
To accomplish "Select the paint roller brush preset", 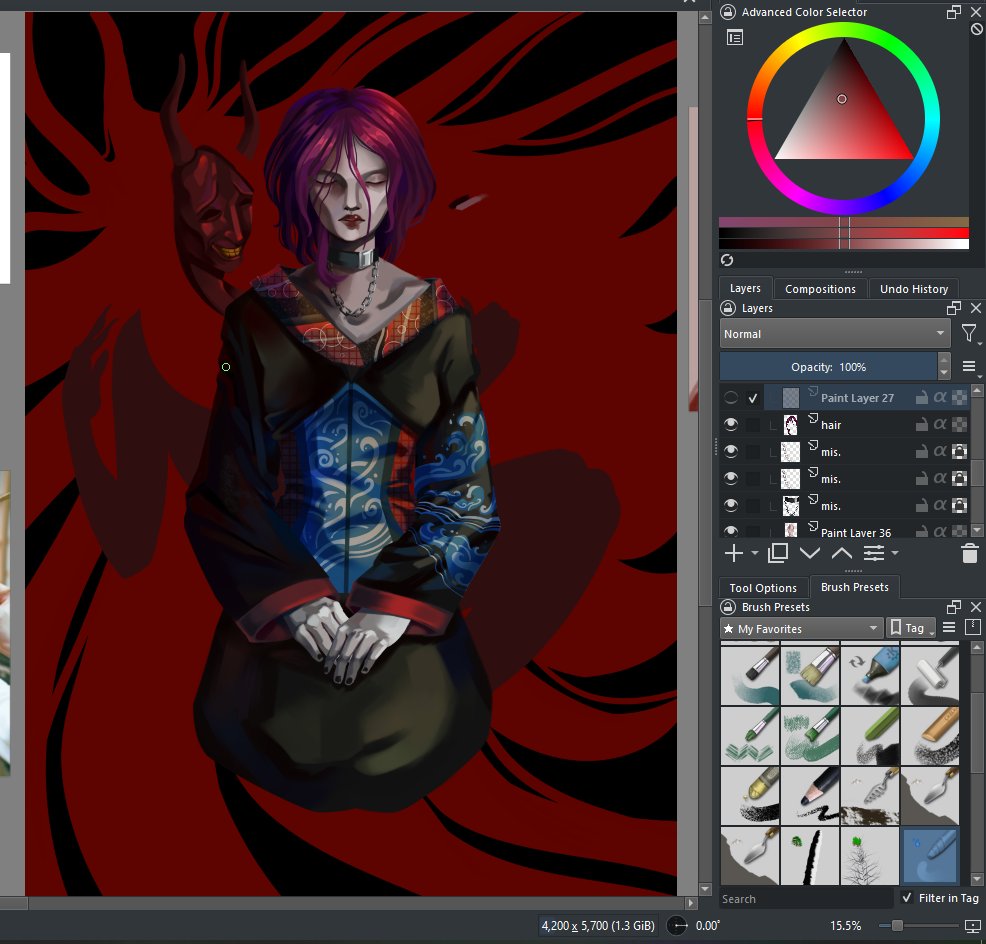I will coord(929,675).
